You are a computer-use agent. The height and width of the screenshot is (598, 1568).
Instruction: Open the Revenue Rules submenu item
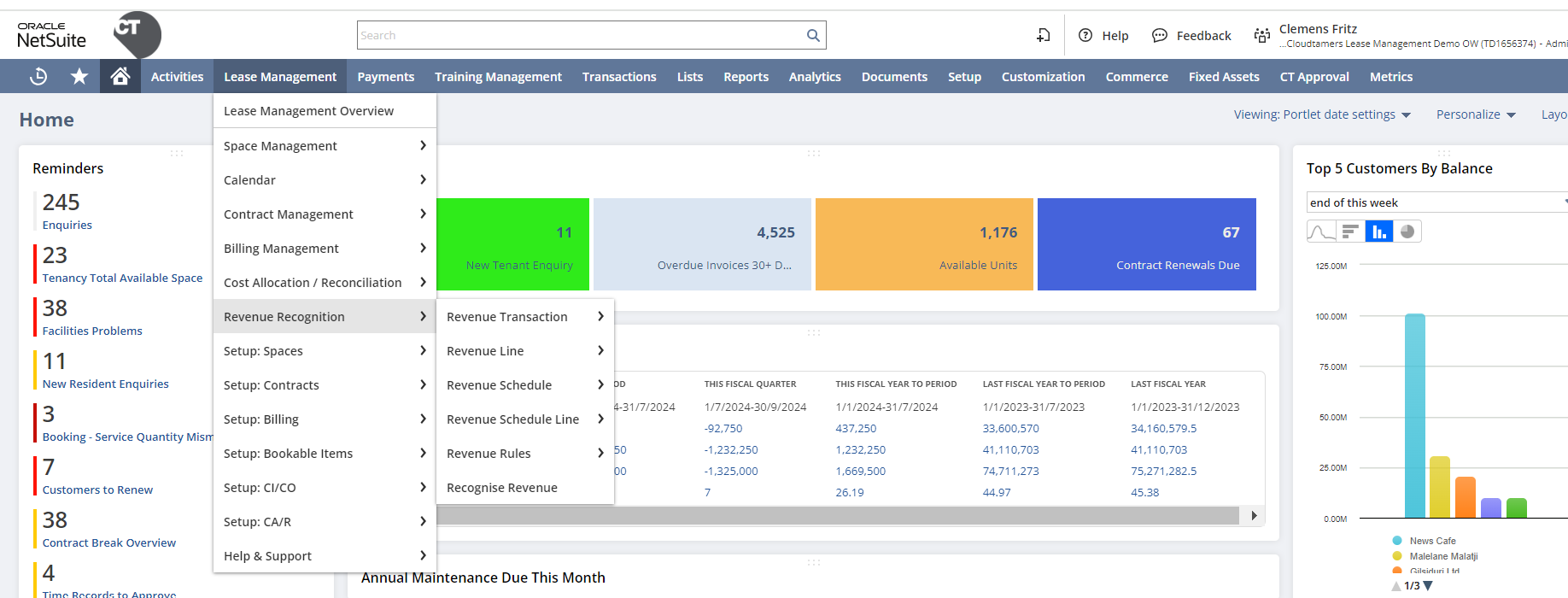coord(525,454)
